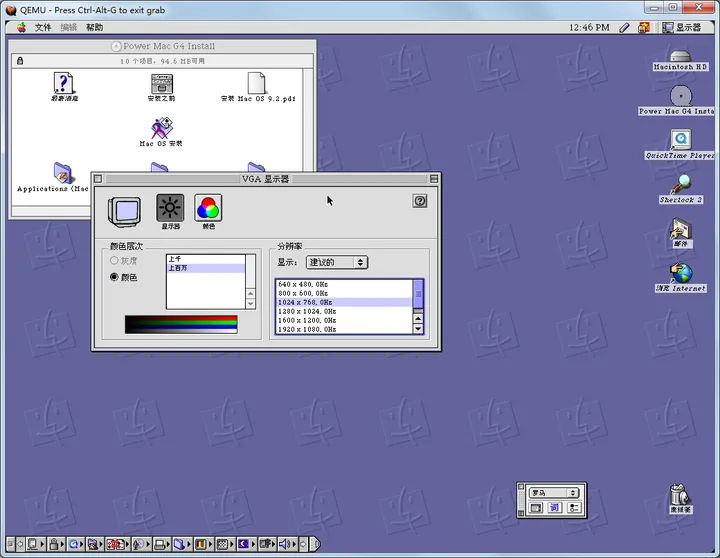Open the 编辑 menu
This screenshot has width=720, height=558.
click(68, 28)
